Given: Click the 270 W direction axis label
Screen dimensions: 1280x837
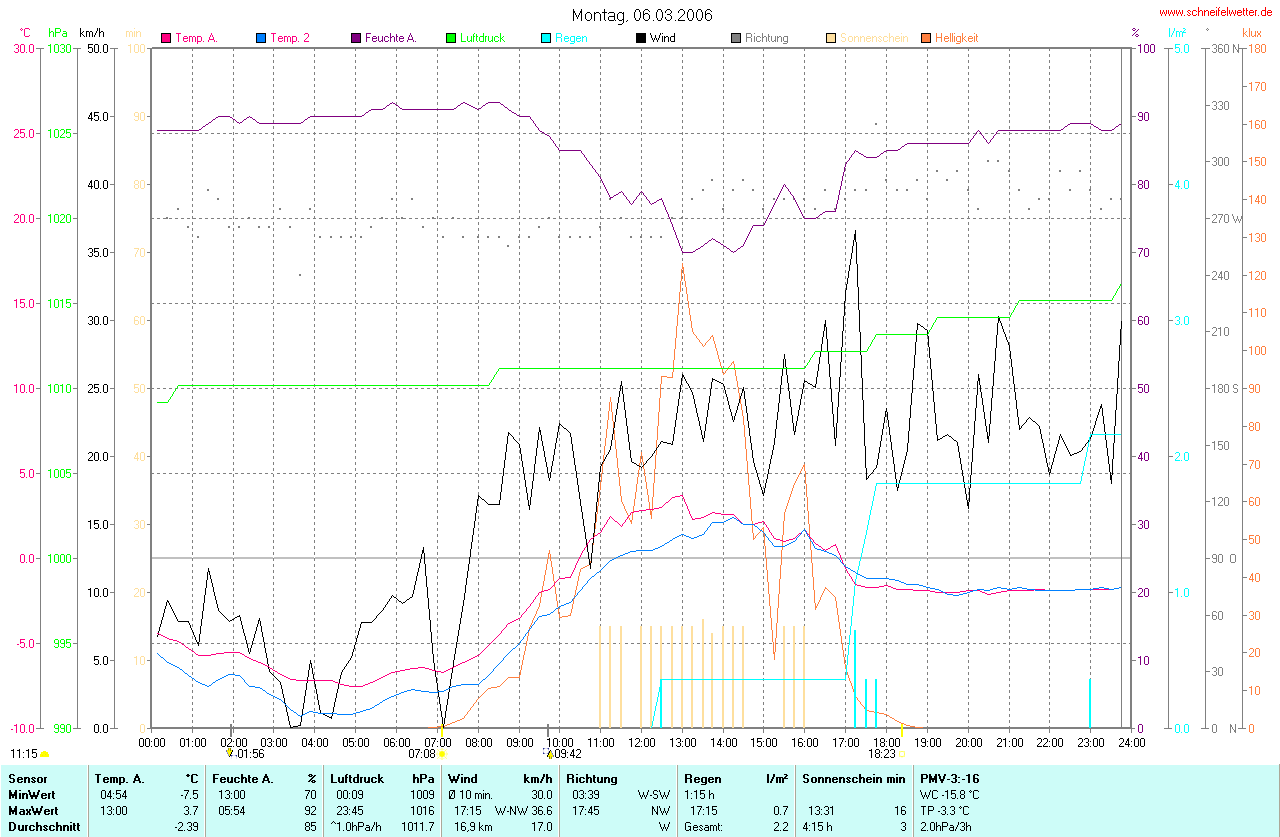Looking at the screenshot, I should (1225, 218).
